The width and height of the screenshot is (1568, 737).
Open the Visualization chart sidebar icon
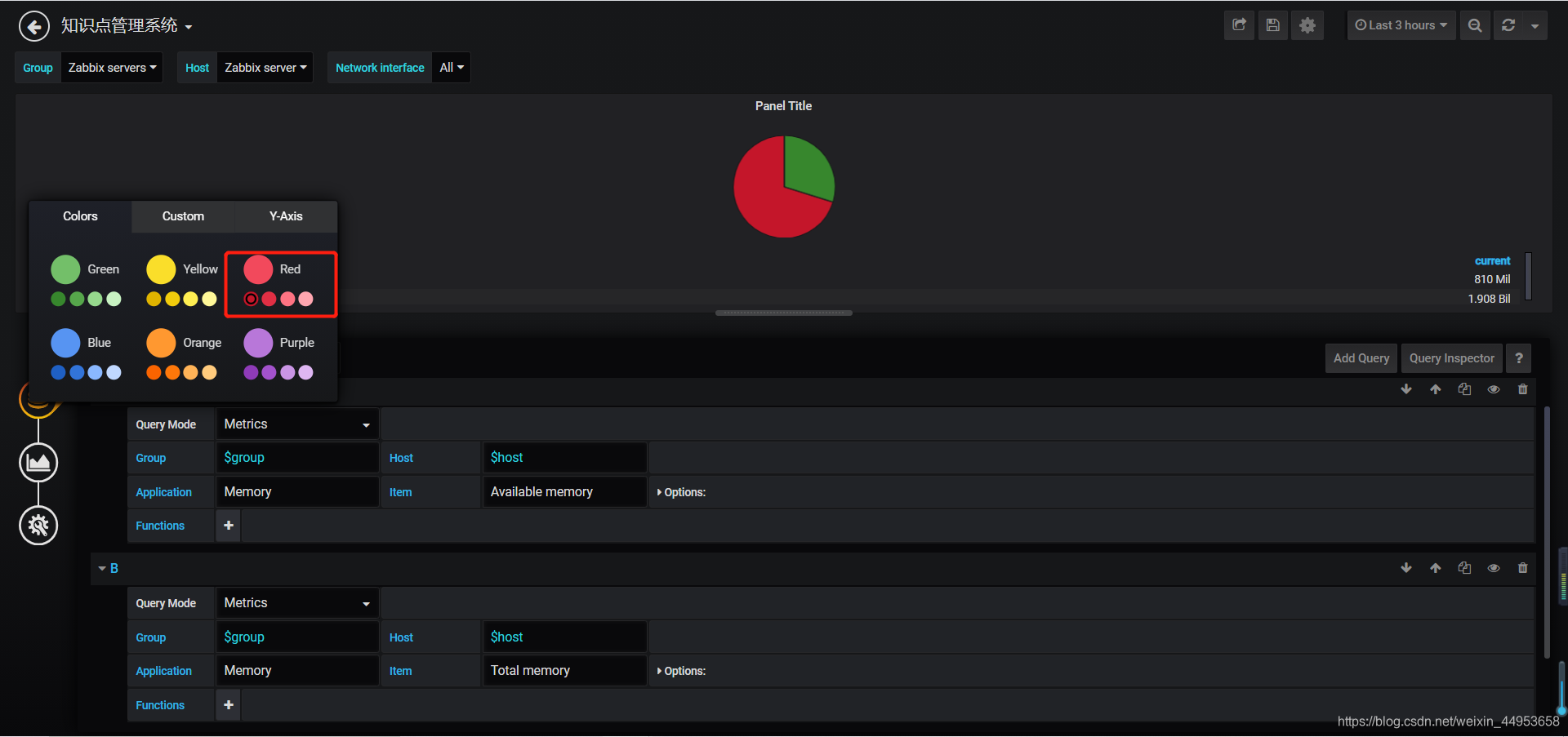click(38, 463)
